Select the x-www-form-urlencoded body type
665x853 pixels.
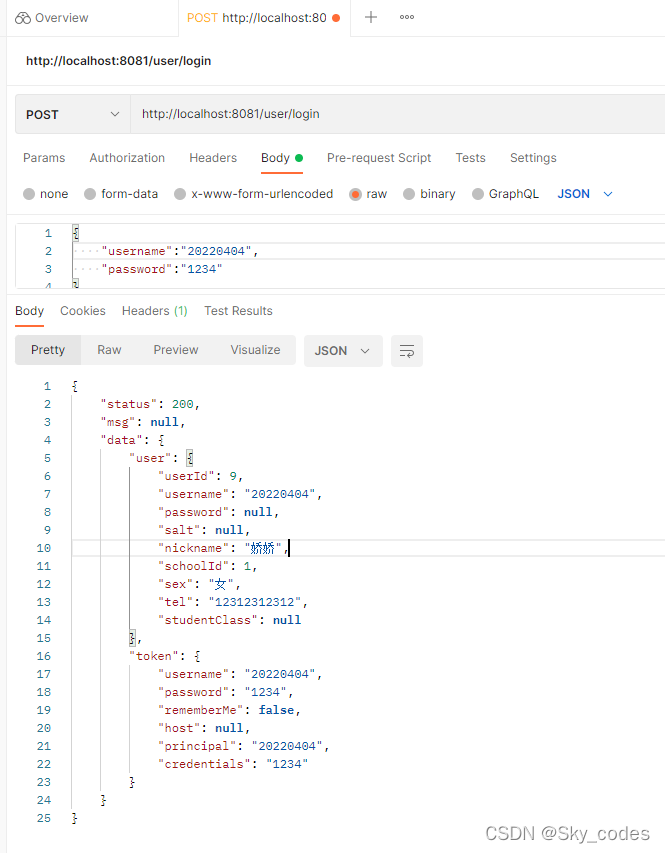click(x=254, y=194)
